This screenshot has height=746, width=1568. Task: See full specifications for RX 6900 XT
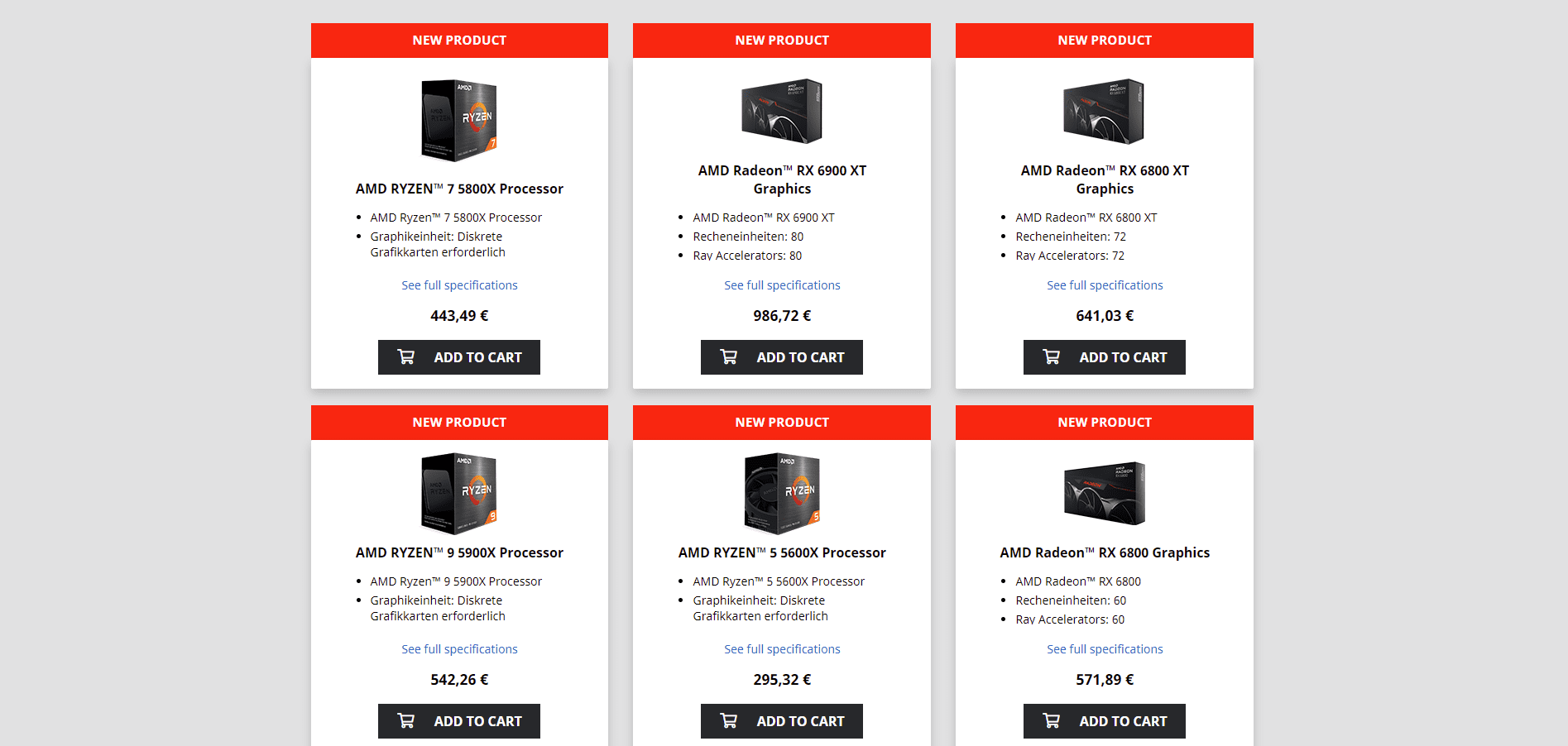782,285
